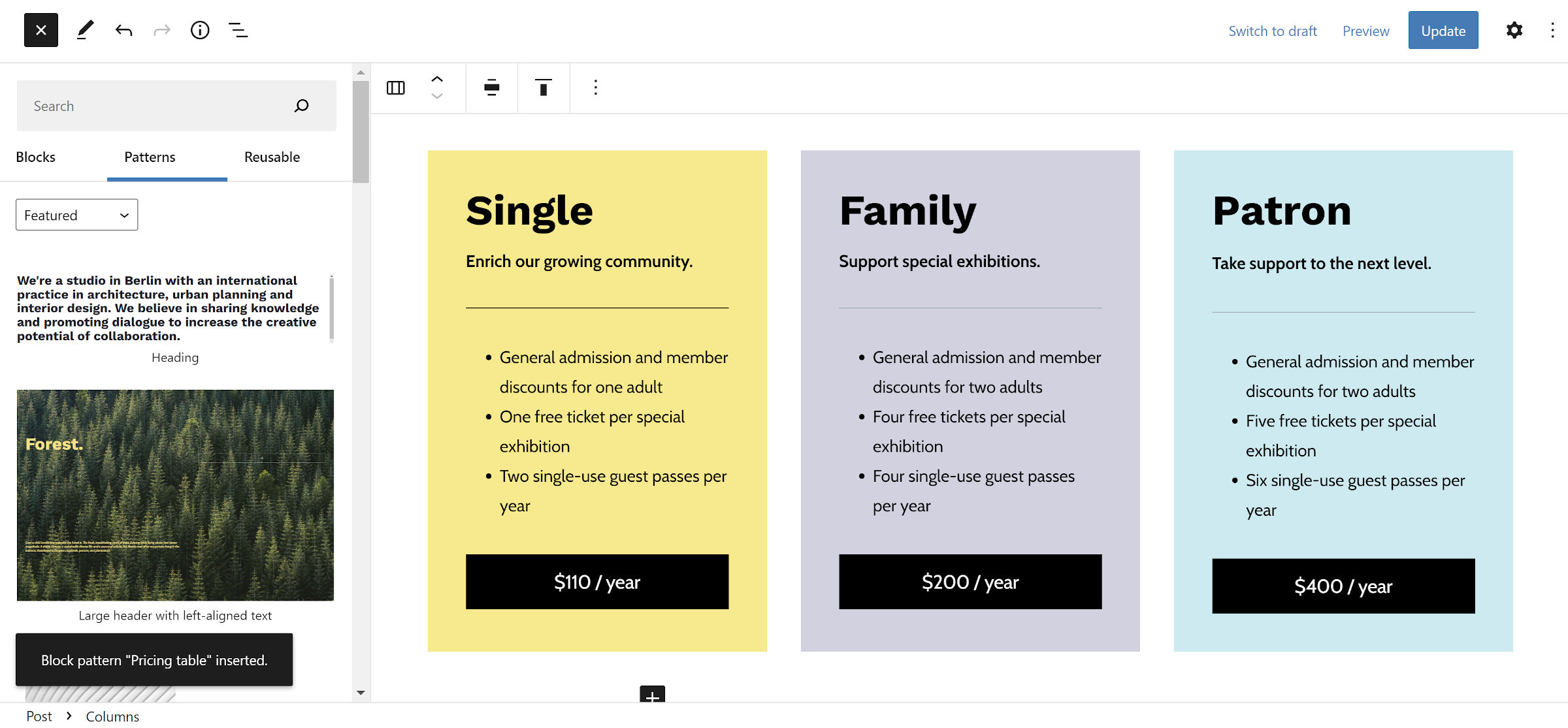1568x728 pixels.
Task: Switch the post to draft
Action: [1273, 31]
